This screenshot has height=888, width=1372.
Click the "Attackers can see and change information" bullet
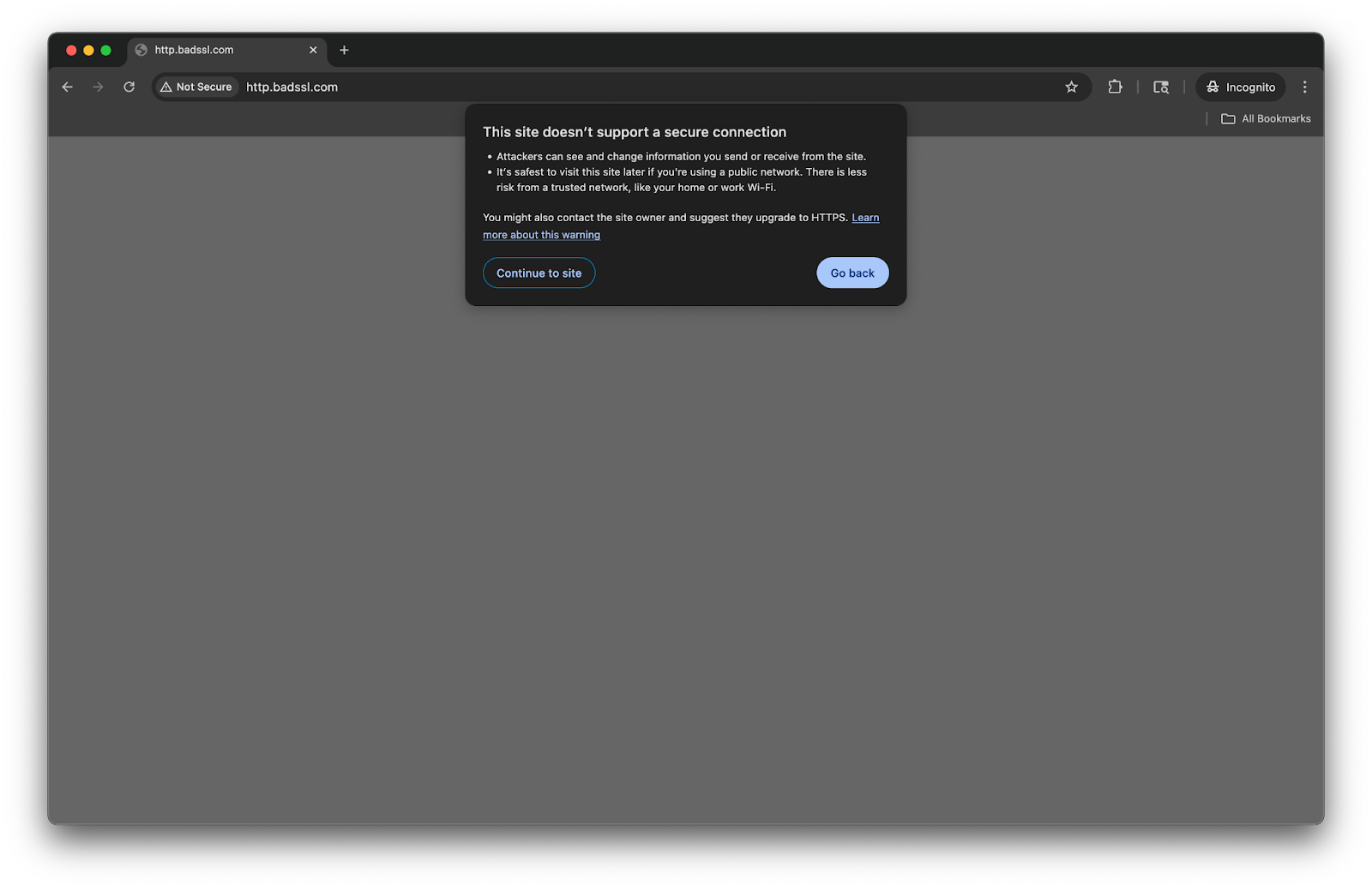coord(681,156)
